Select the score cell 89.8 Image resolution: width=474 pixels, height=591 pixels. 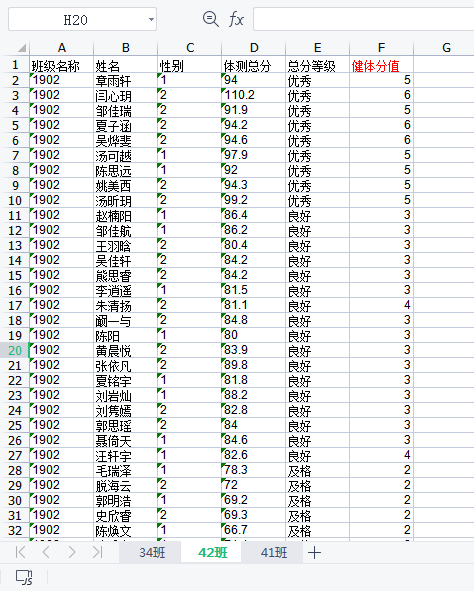[x=254, y=366]
